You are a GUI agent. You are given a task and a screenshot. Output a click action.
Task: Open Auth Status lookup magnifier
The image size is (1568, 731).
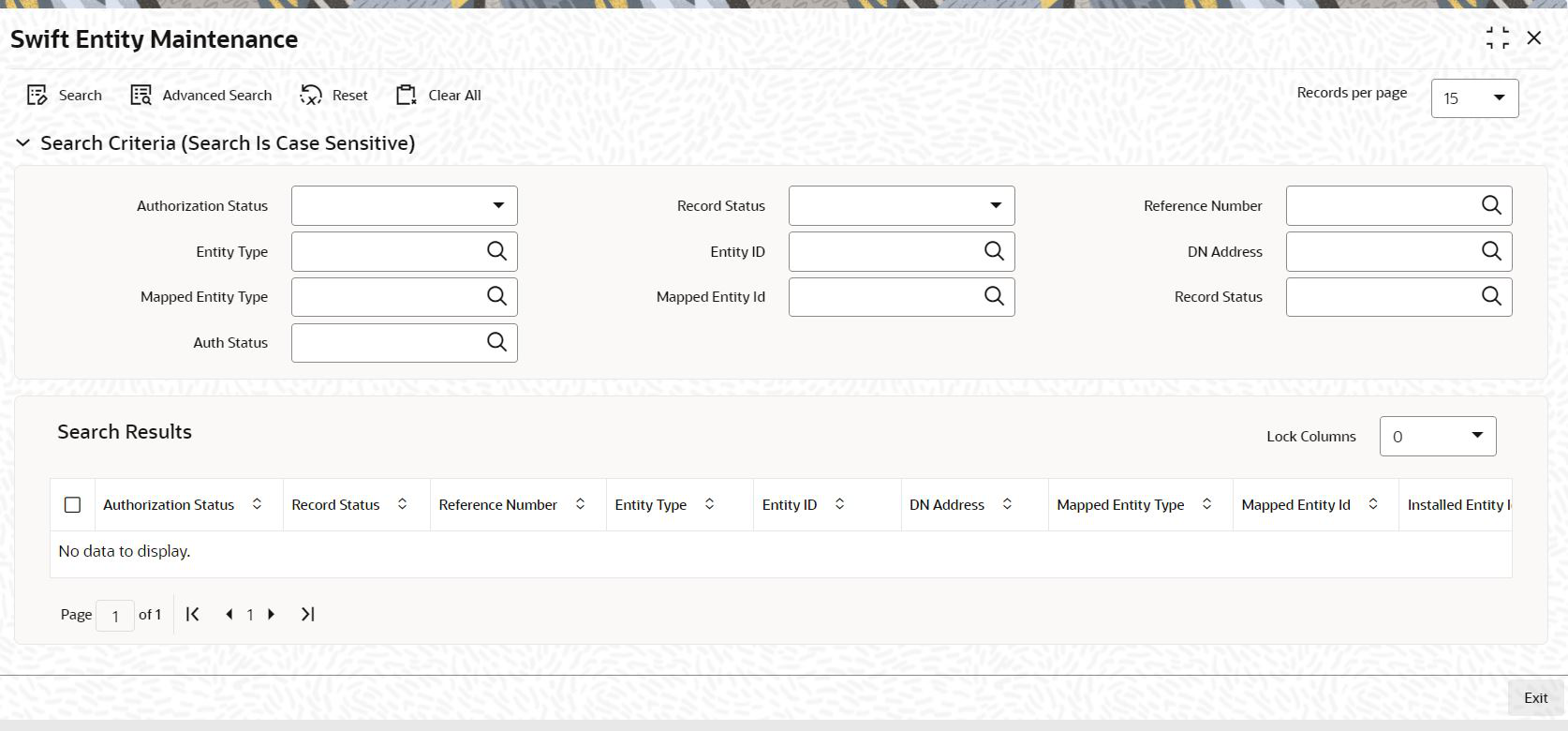pyautogui.click(x=496, y=342)
